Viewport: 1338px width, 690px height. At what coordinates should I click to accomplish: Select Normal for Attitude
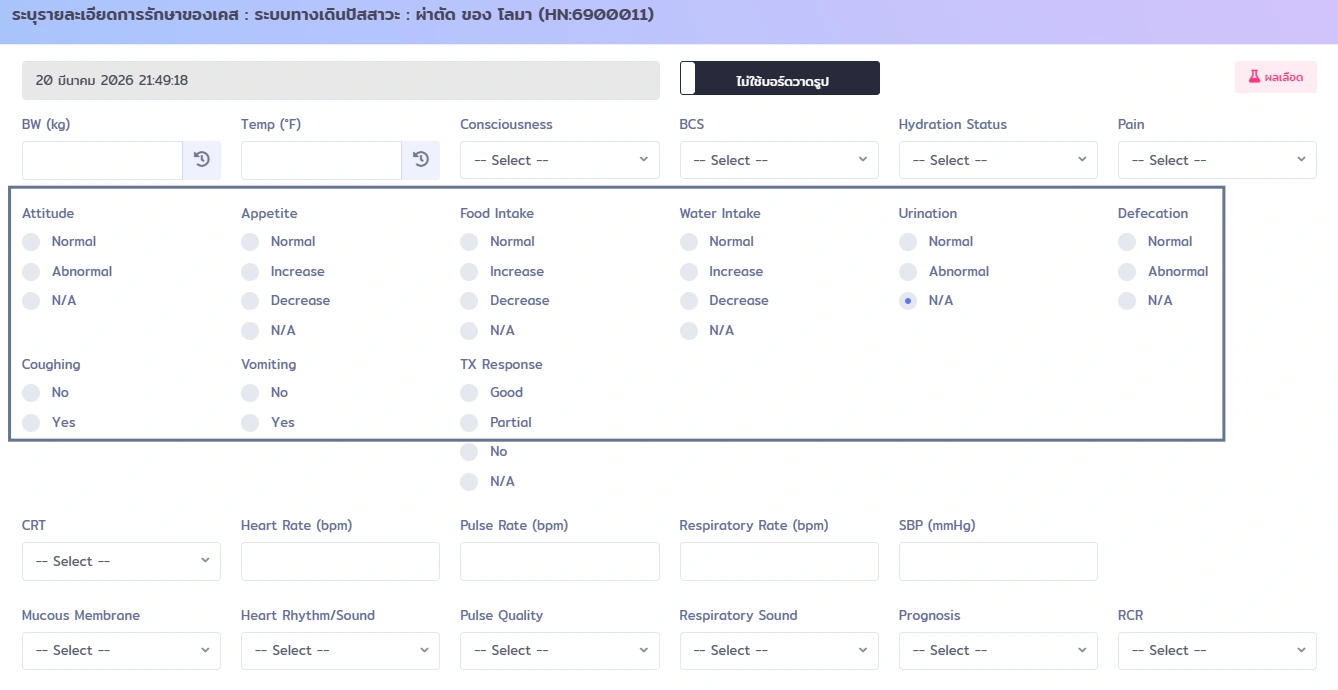click(x=32, y=242)
